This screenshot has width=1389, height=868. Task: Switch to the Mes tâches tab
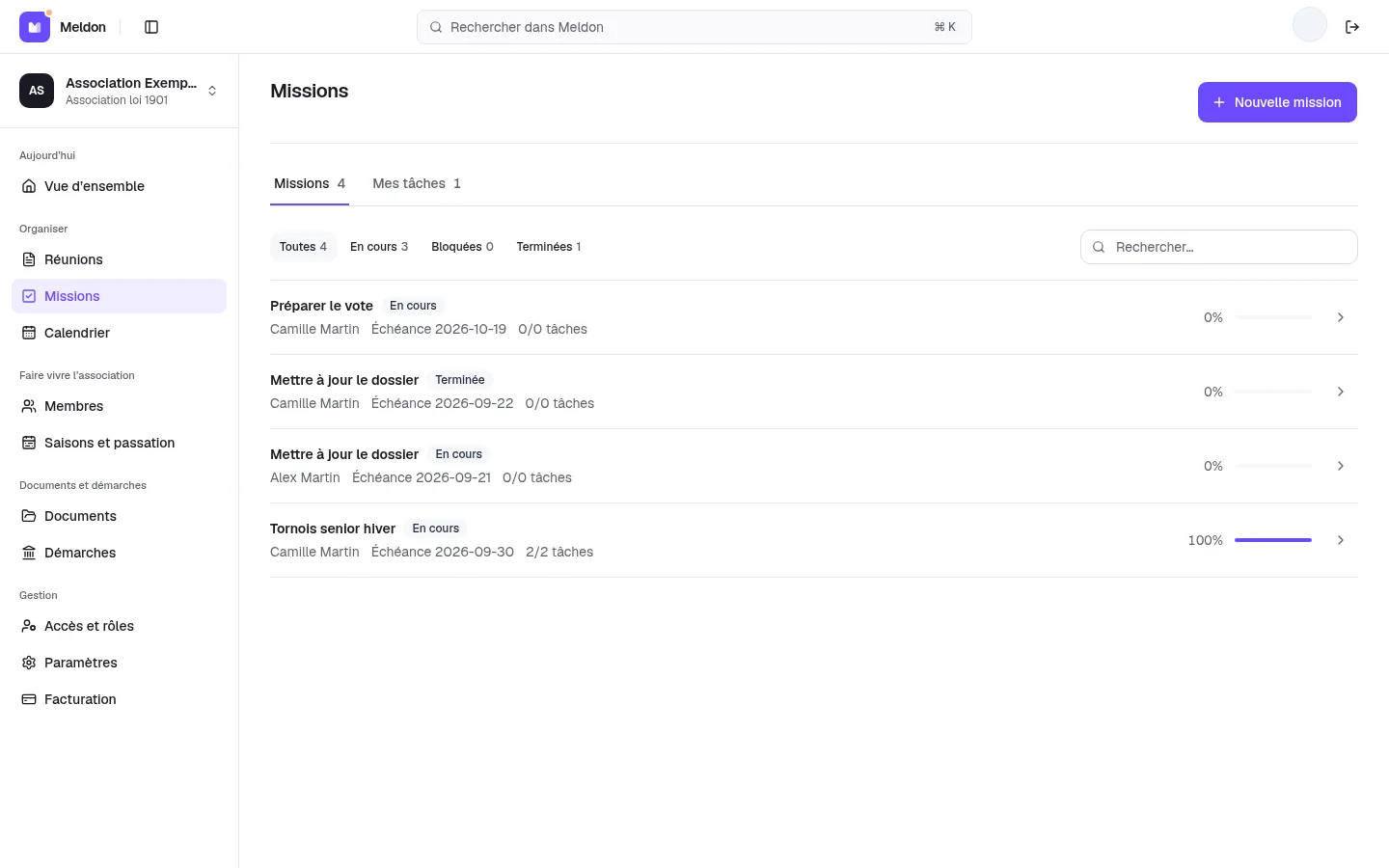point(417,183)
